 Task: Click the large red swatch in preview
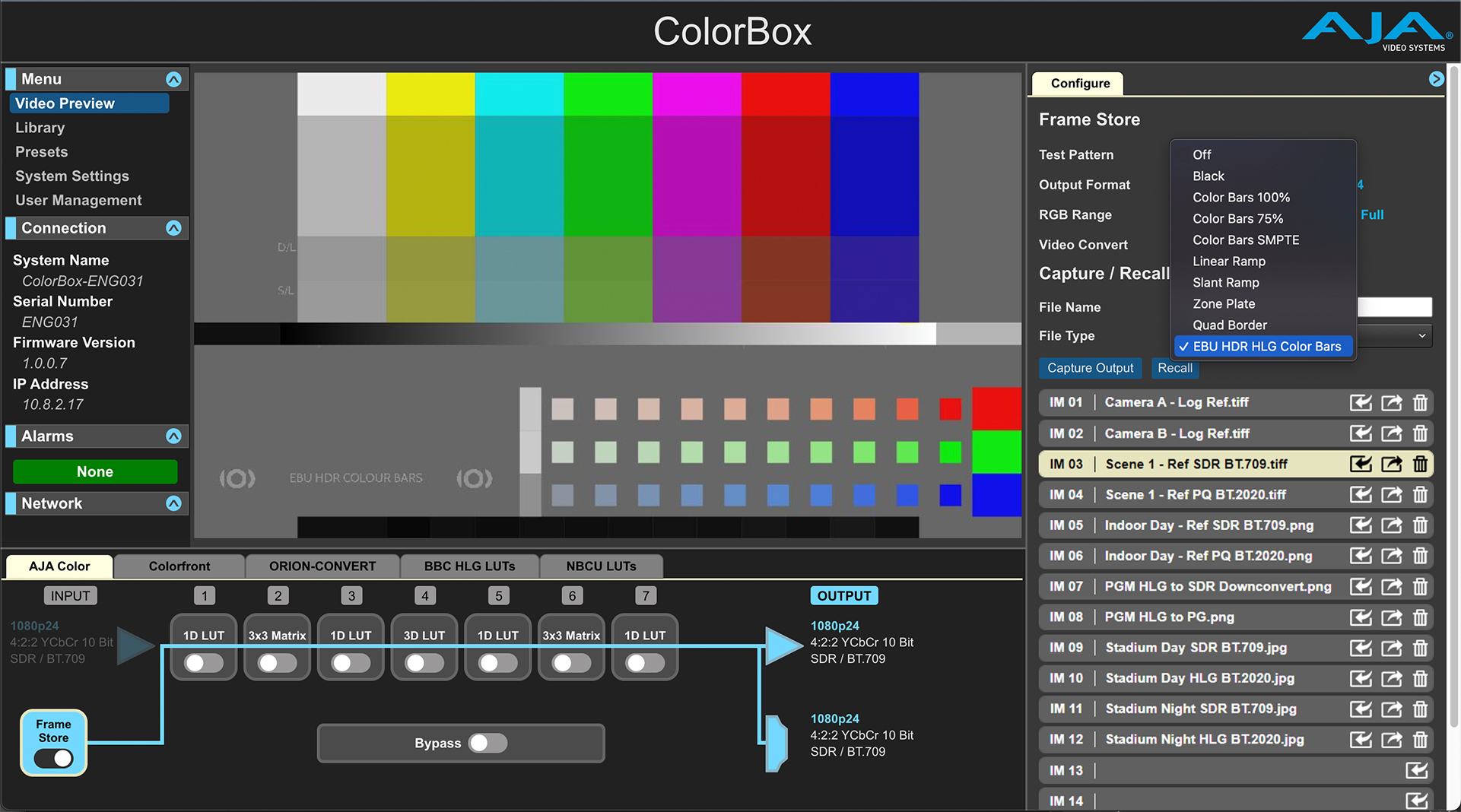[x=996, y=408]
